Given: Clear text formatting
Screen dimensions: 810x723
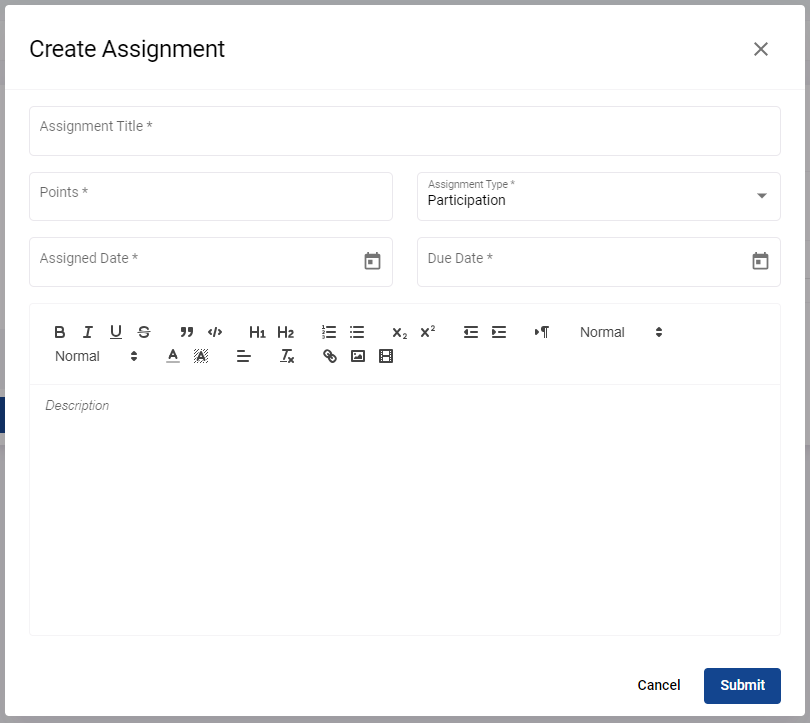Looking at the screenshot, I should [287, 356].
